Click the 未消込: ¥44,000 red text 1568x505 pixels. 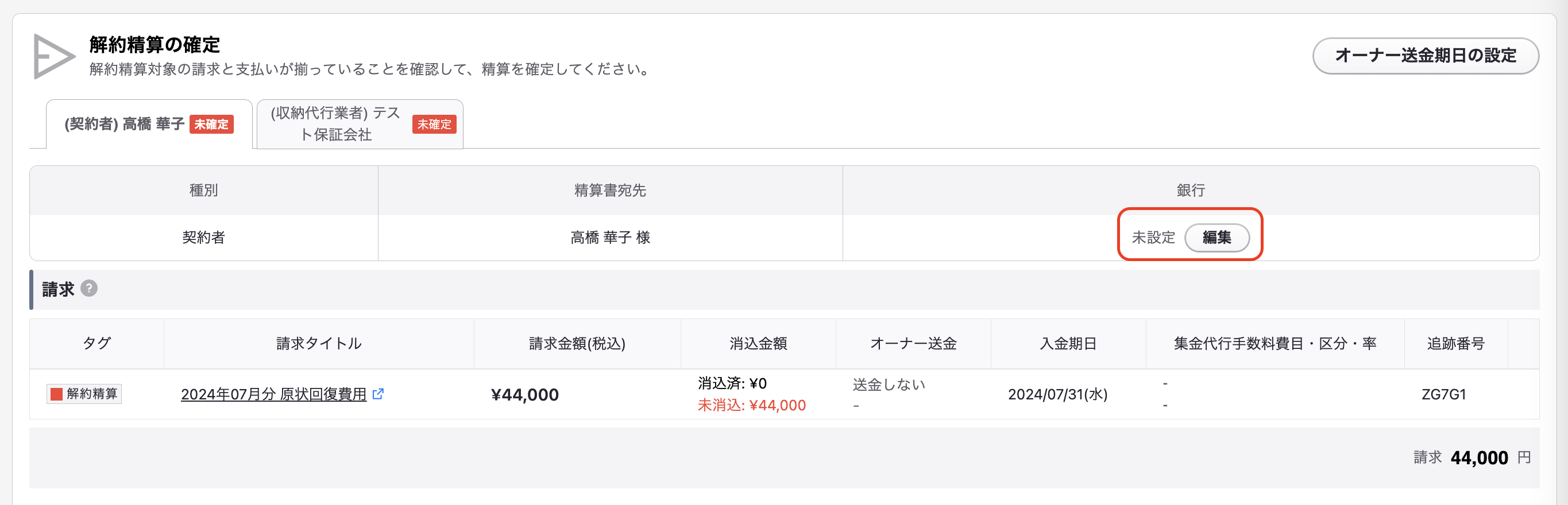[x=751, y=405]
